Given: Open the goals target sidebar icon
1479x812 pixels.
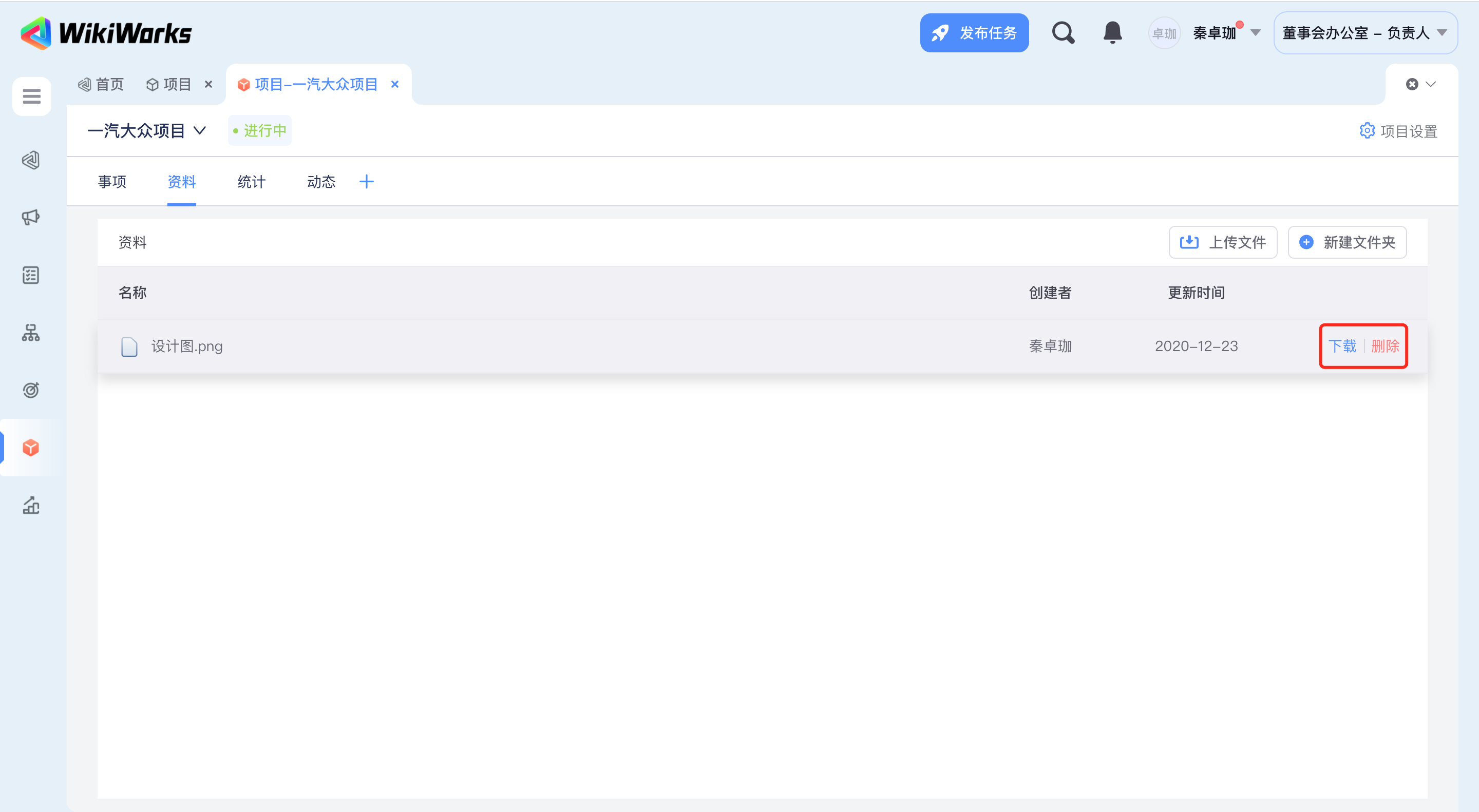Looking at the screenshot, I should [31, 390].
